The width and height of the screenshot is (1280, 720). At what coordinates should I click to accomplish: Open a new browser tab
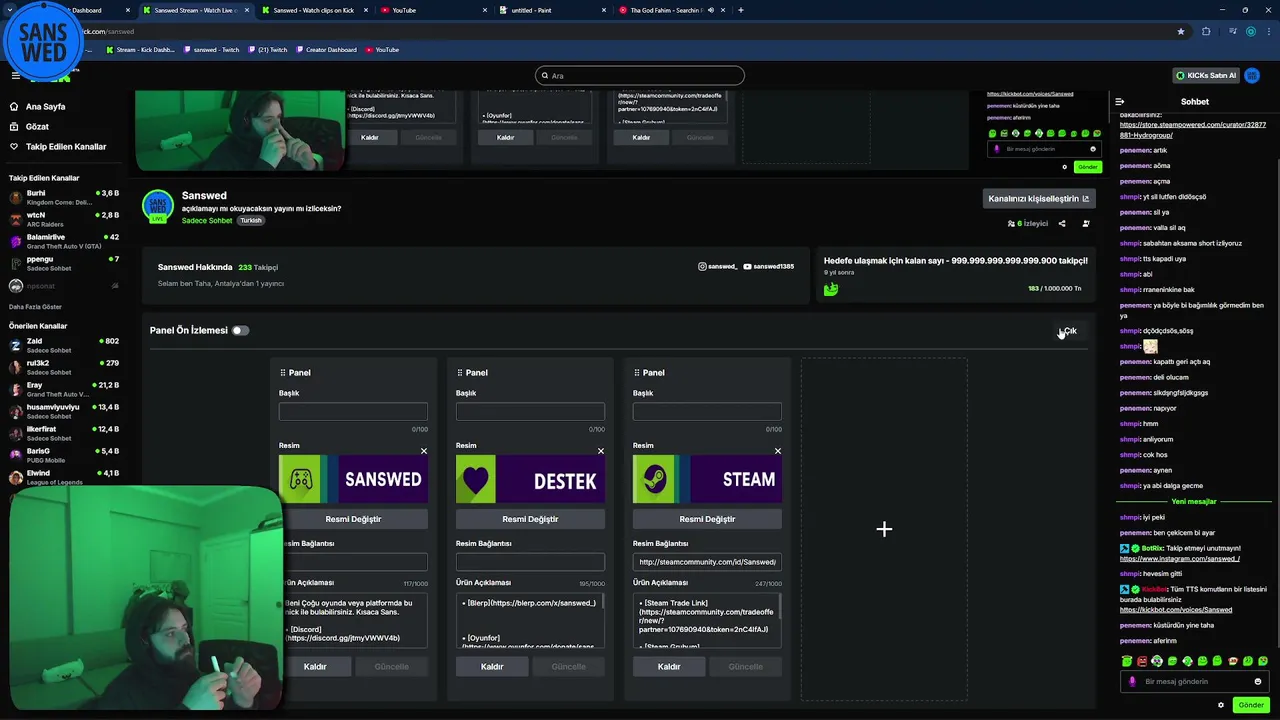click(x=740, y=10)
